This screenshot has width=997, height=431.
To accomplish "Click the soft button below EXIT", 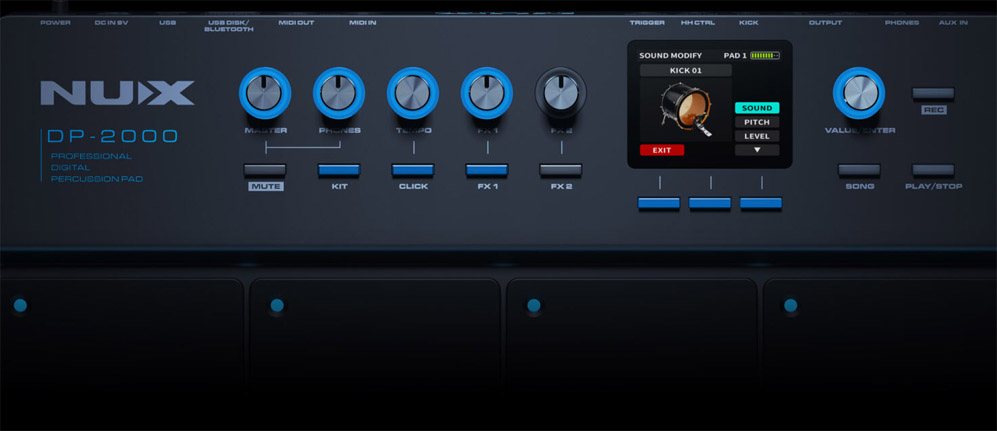I will click(659, 203).
